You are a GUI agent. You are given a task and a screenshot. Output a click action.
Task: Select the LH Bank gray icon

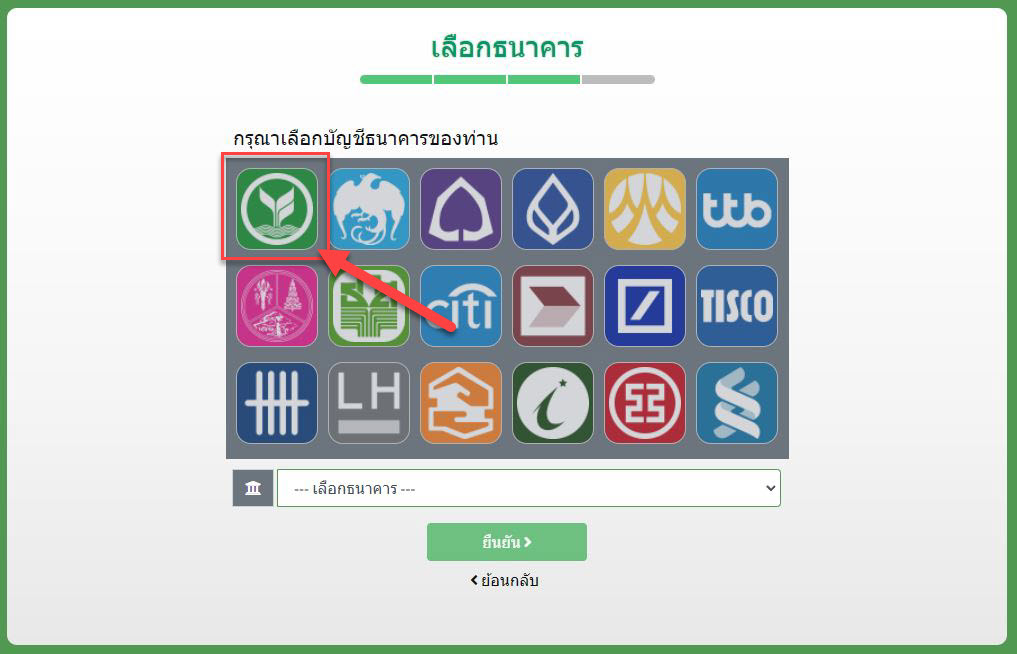pyautogui.click(x=369, y=403)
